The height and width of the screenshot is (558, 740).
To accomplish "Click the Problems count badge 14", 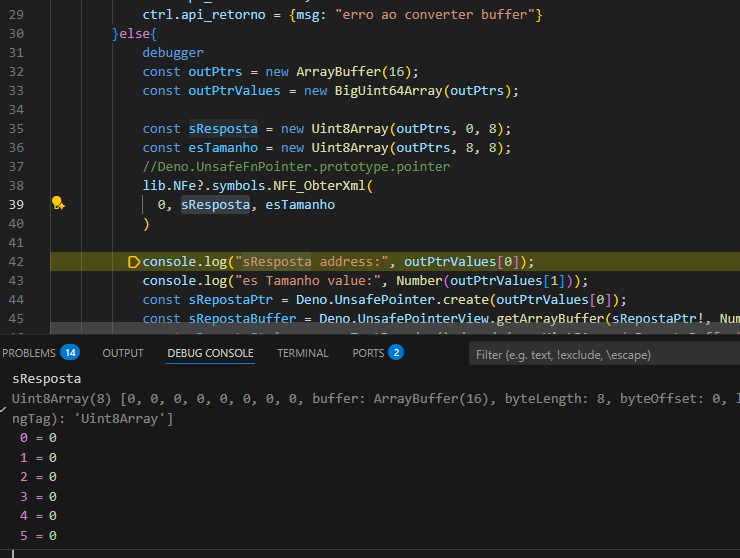I will (70, 353).
